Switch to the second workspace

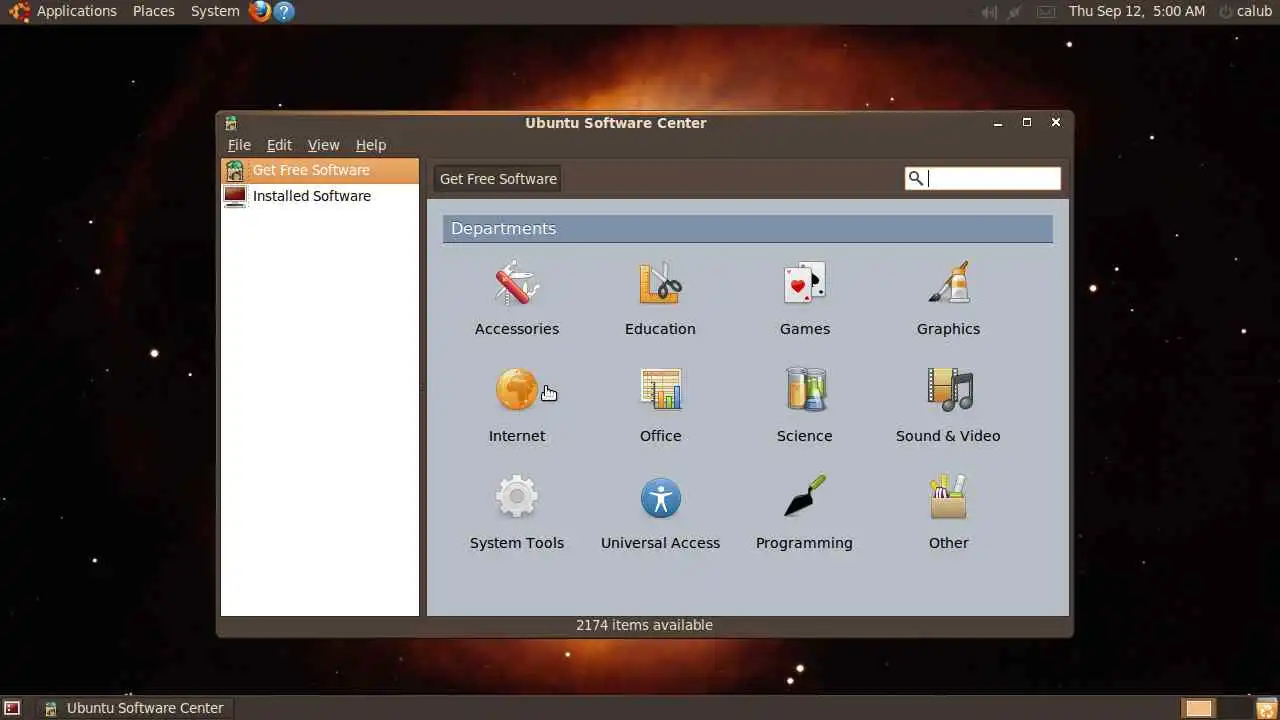1233,708
